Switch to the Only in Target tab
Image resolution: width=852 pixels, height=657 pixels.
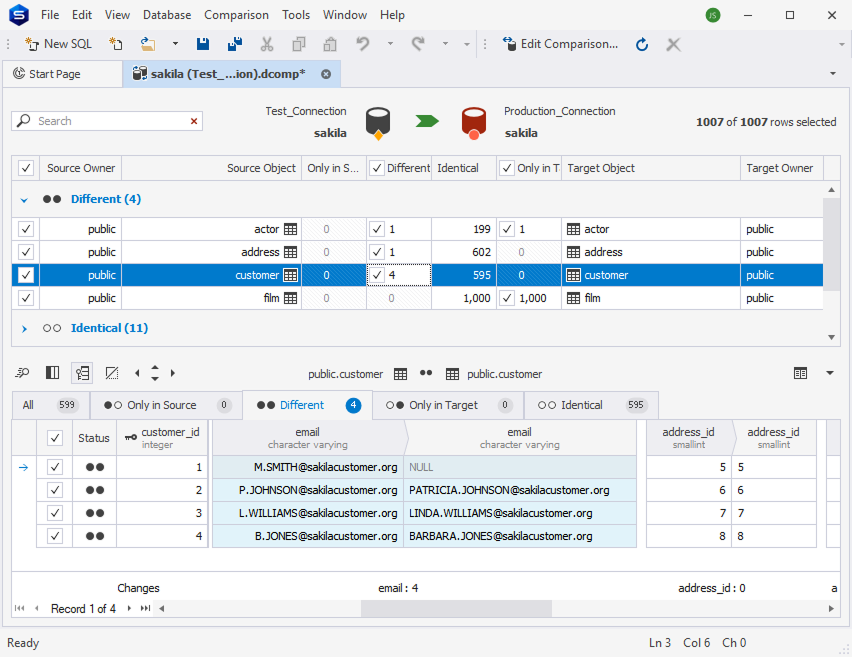point(444,405)
